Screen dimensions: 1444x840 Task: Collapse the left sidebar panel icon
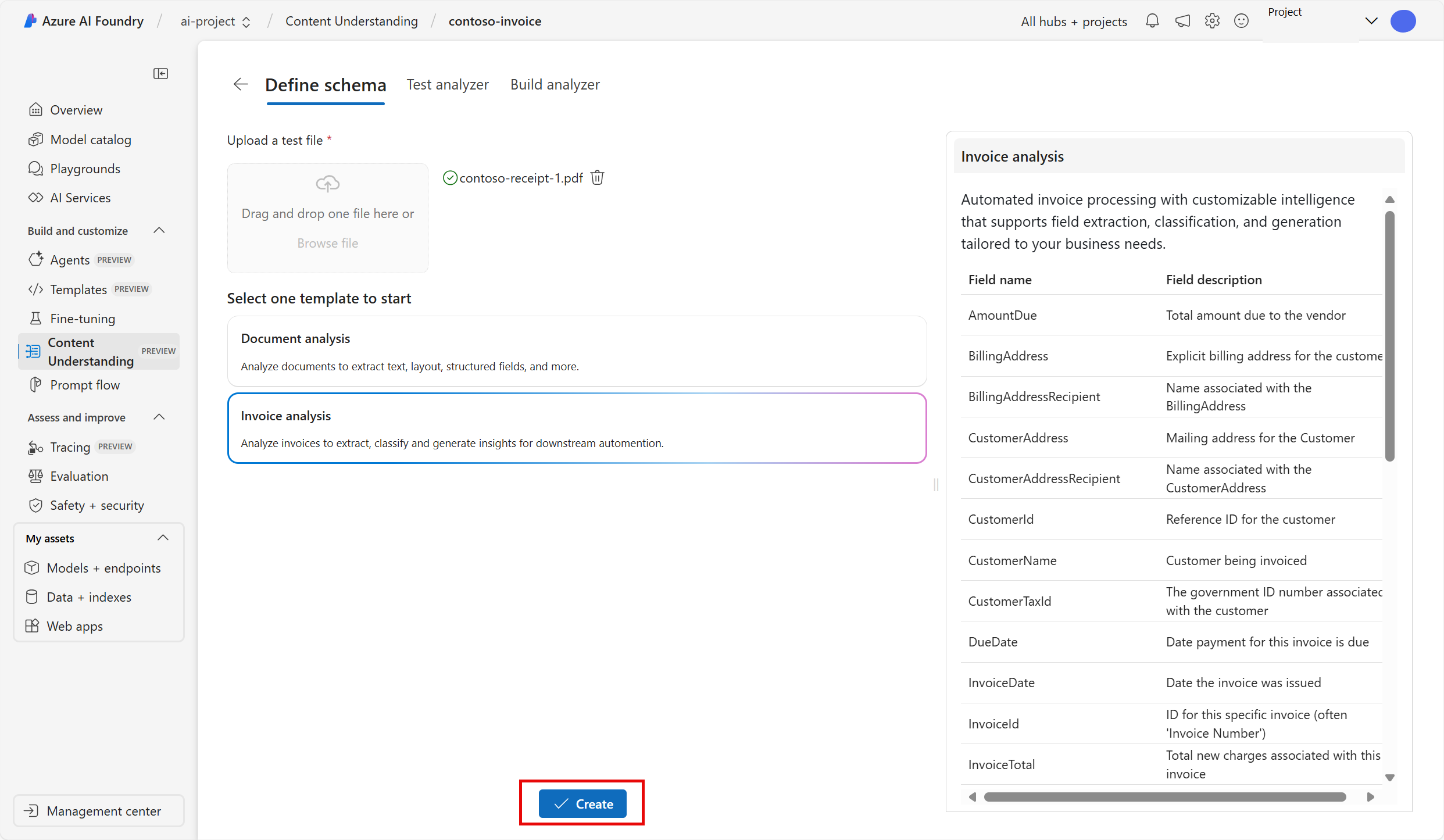160,73
